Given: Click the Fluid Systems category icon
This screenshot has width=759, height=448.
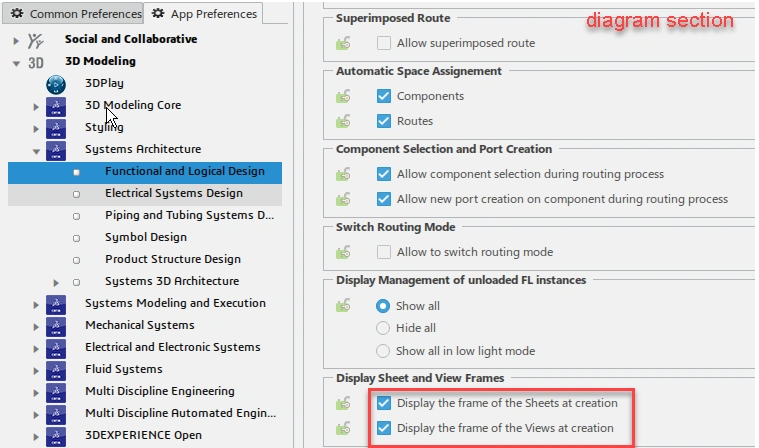Looking at the screenshot, I should [x=57, y=370].
